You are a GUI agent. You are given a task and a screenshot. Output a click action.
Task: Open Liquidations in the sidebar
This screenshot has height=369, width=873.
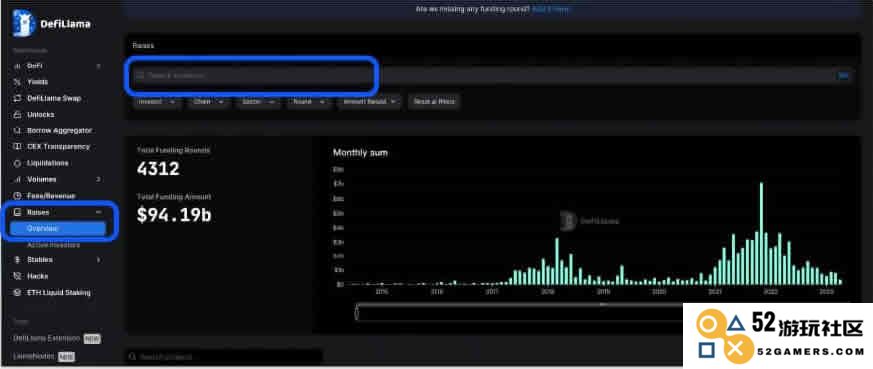point(47,164)
